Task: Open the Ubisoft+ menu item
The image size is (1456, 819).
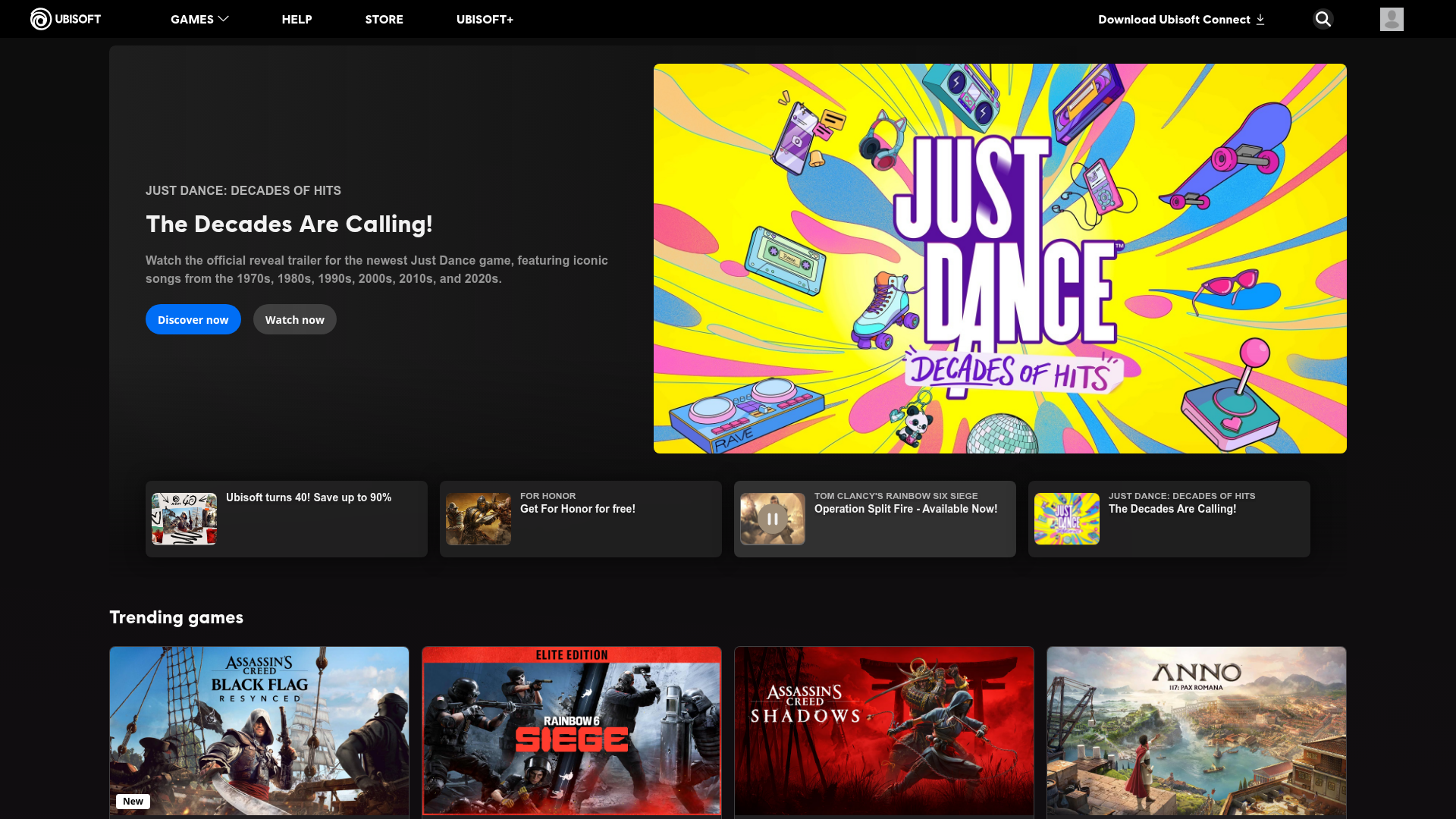Action: (x=485, y=19)
